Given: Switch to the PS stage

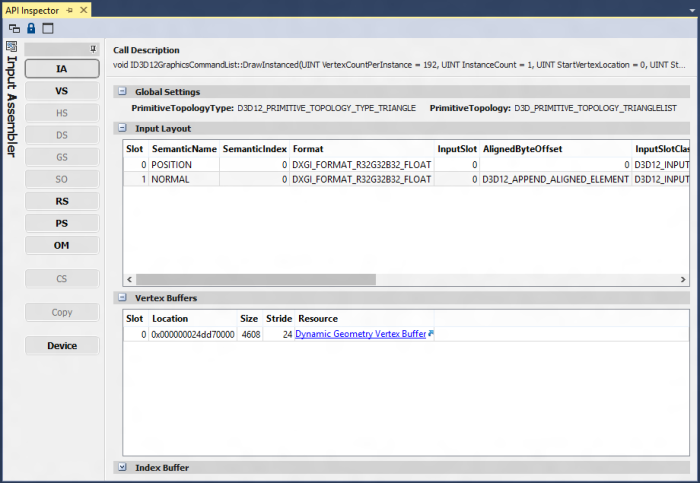Looking at the screenshot, I should point(62,223).
